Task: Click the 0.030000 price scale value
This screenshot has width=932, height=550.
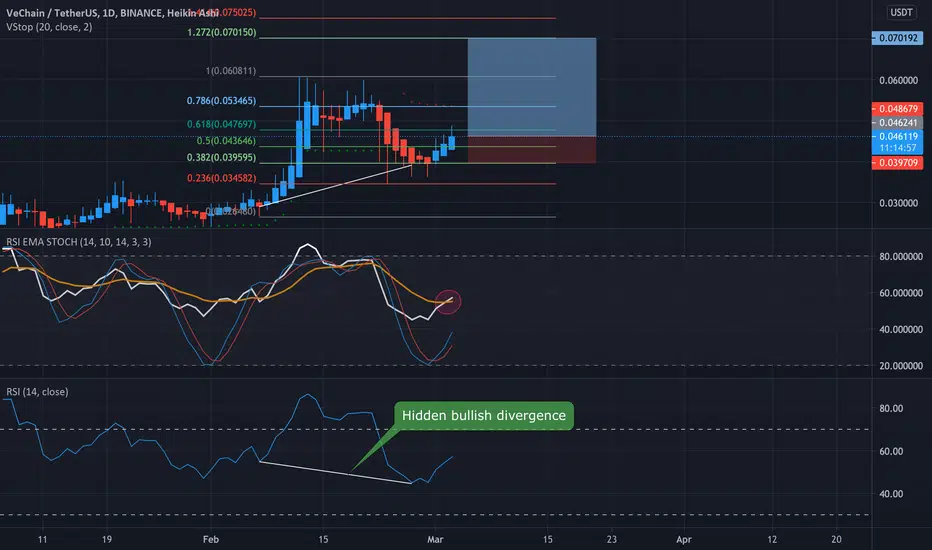Action: coord(898,203)
